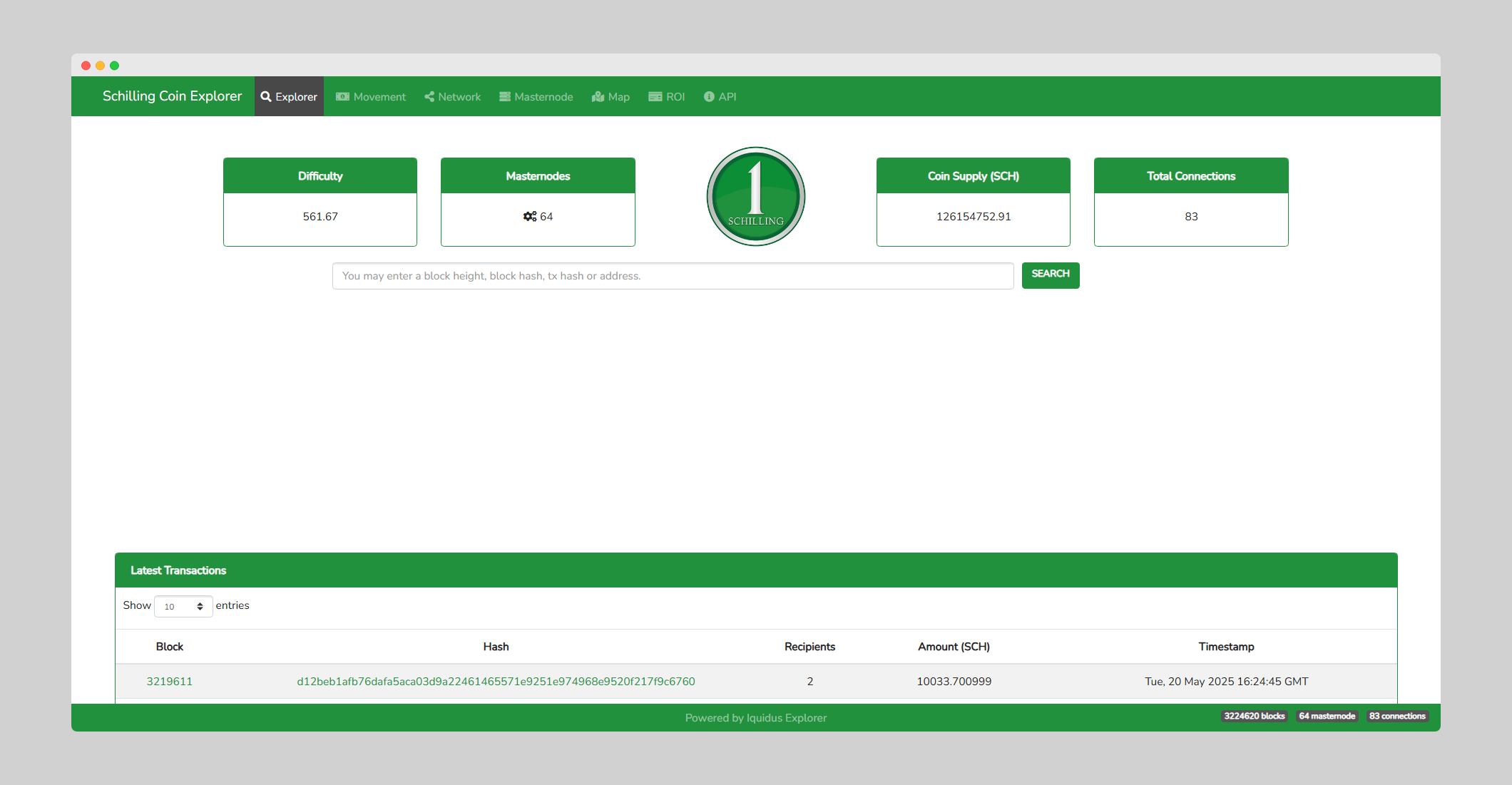Click the ROI card icon
1512x785 pixels.
655,97
